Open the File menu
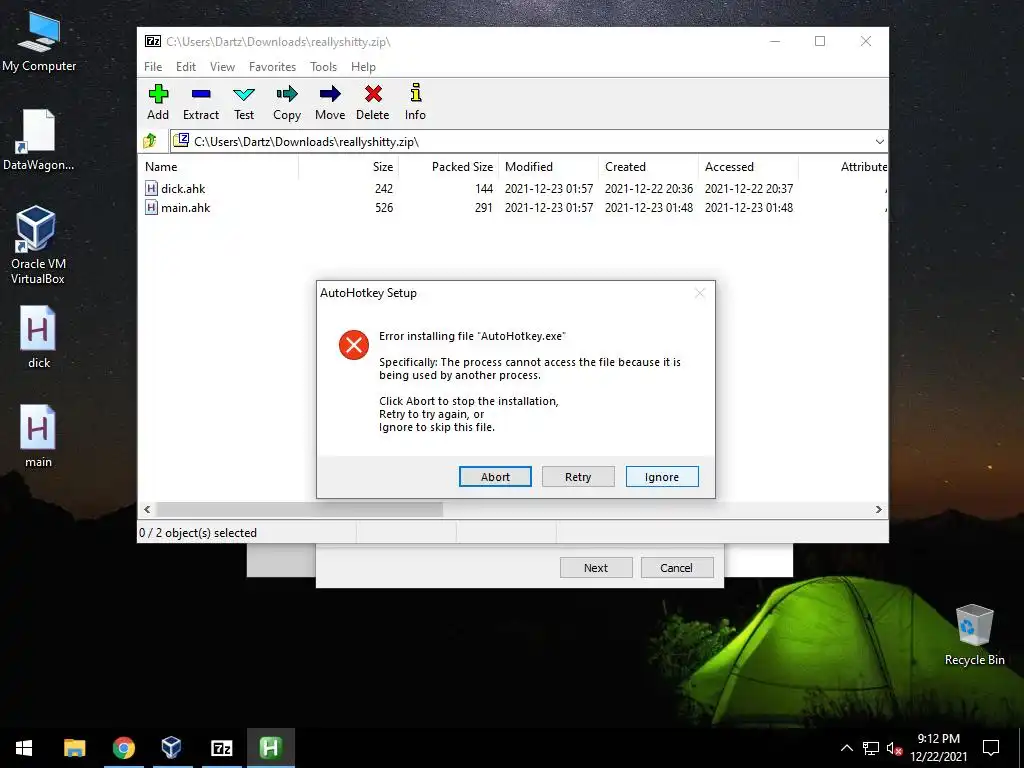This screenshot has width=1024, height=768. tap(153, 67)
